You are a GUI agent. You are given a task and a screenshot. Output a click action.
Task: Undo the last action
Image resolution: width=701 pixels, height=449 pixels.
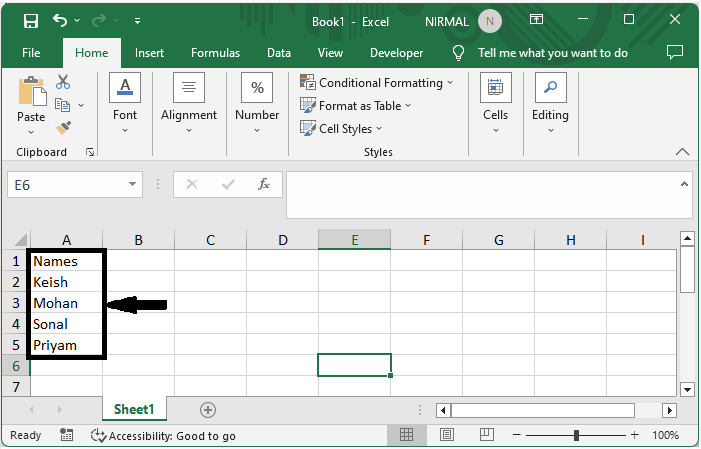point(60,20)
